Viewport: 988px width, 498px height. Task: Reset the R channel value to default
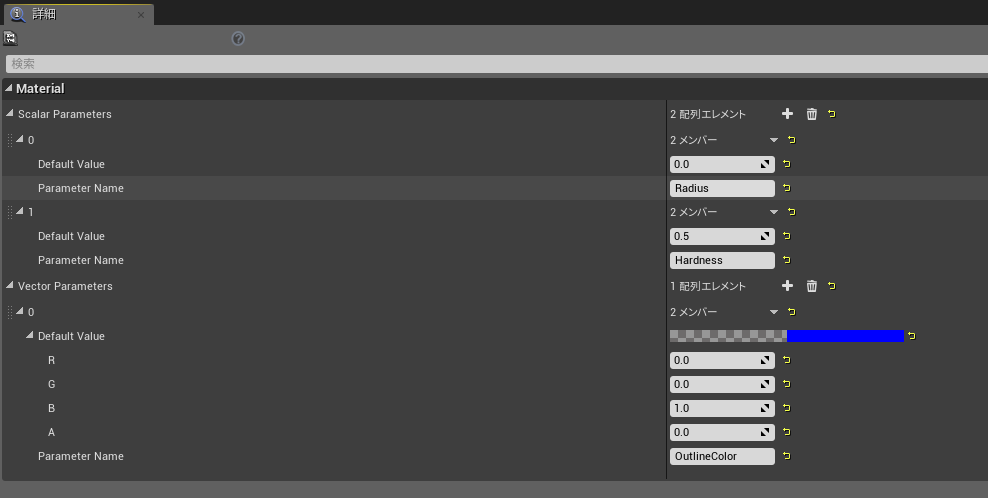[787, 360]
